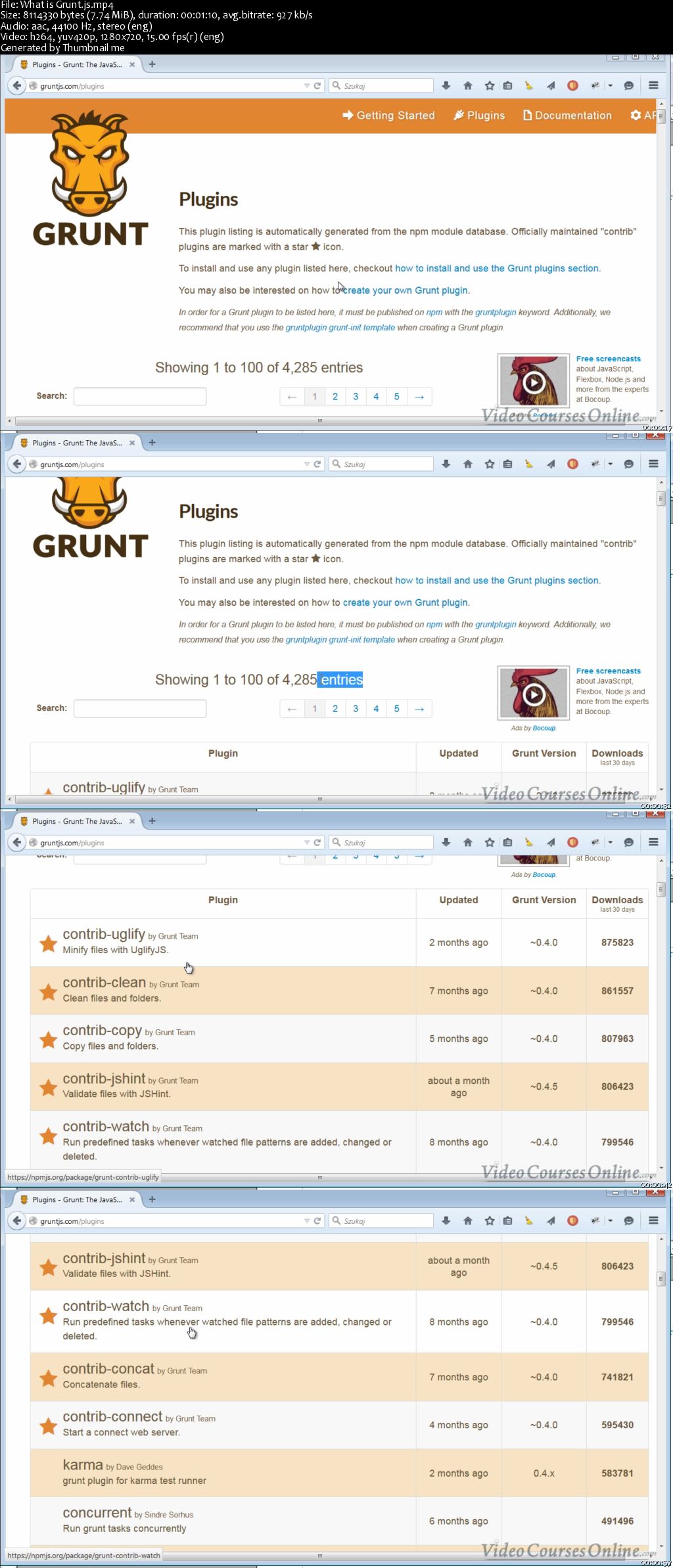Select downloads value 491496
673x1568 pixels.
coord(618,1521)
